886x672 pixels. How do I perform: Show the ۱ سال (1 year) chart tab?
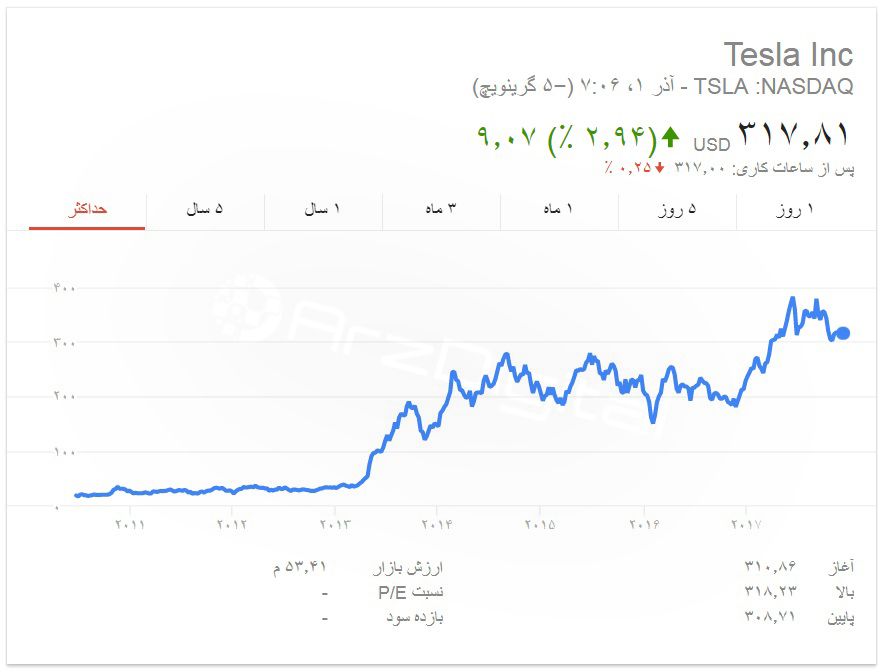323,210
